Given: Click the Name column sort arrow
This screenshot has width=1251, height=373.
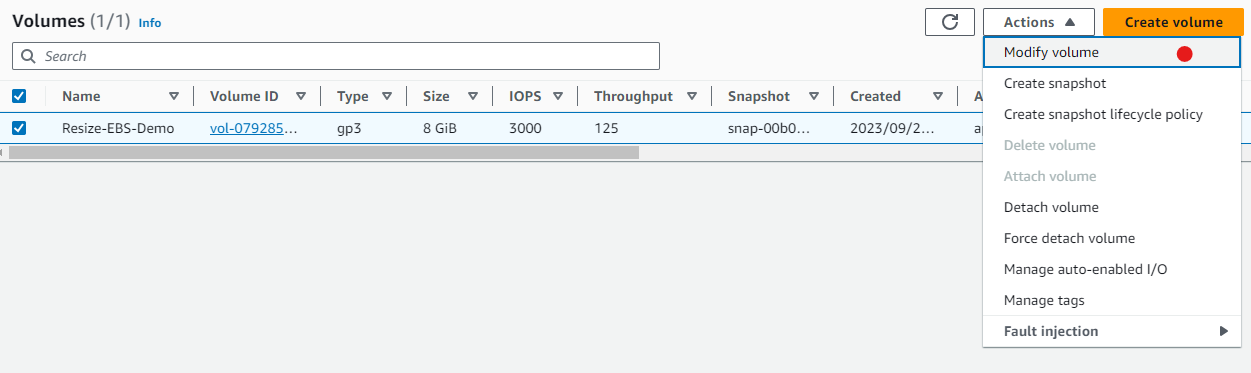Looking at the screenshot, I should [x=174, y=97].
